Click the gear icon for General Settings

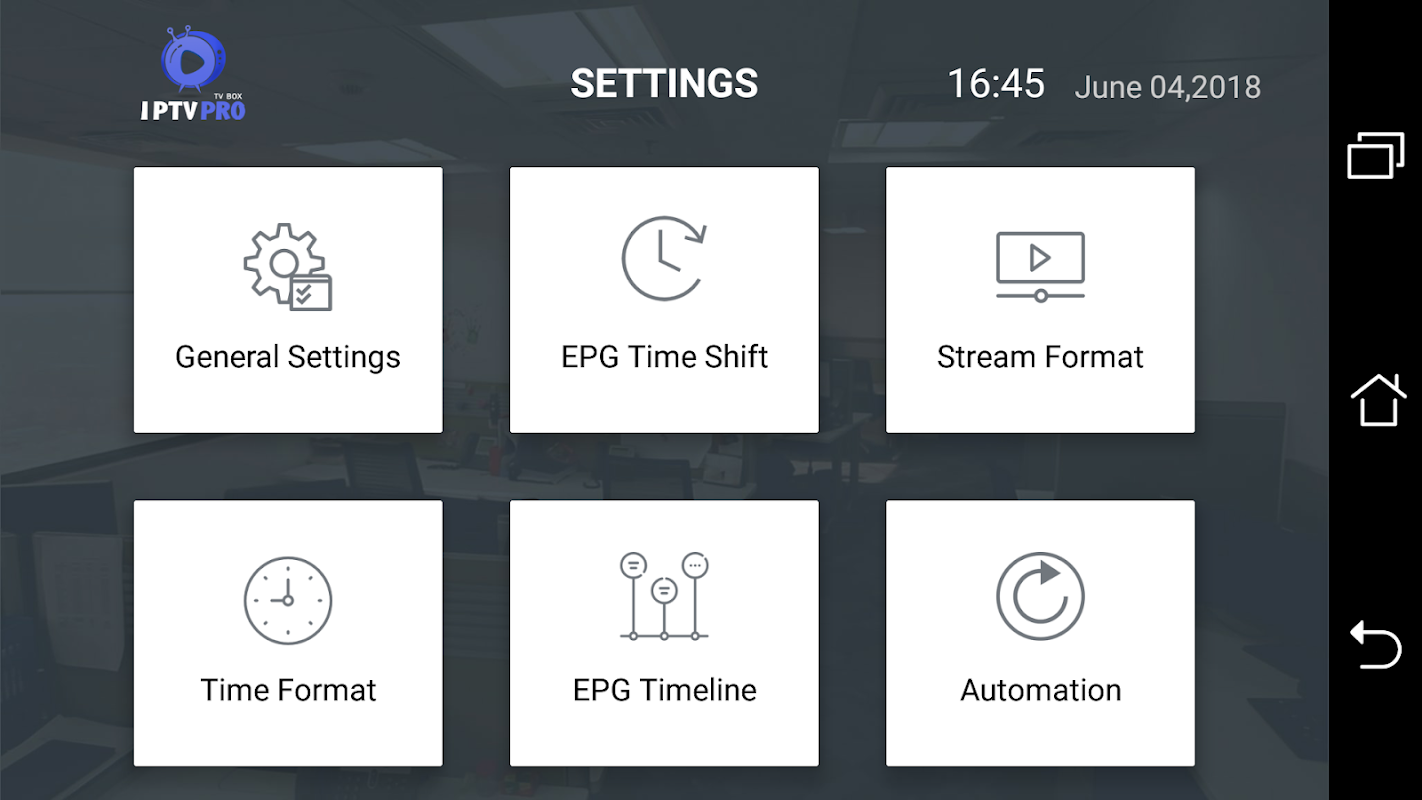(288, 267)
